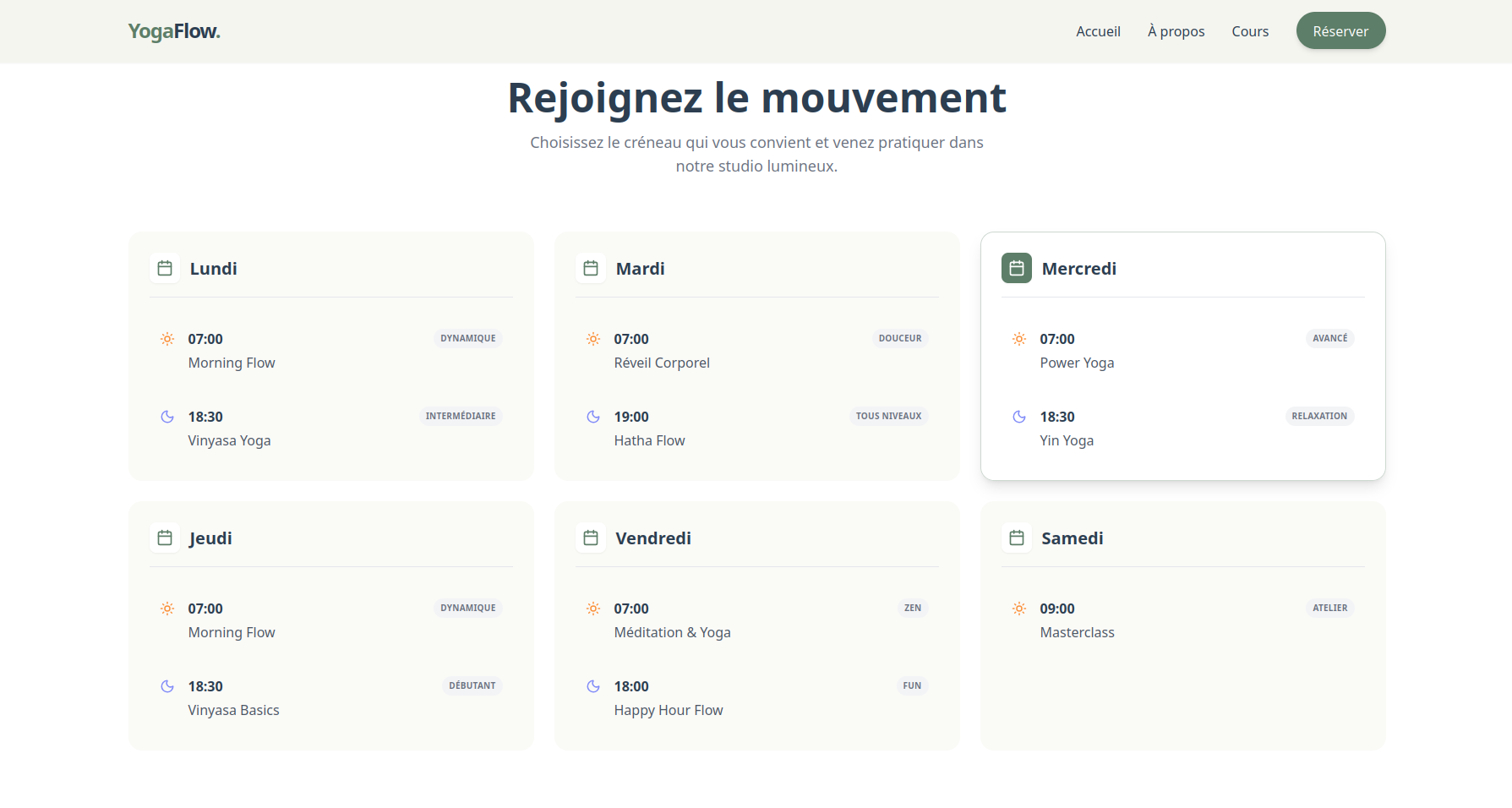Click the sun icon for Saturday Masterclass
Screen dimensions: 1512x808
[1019, 609]
